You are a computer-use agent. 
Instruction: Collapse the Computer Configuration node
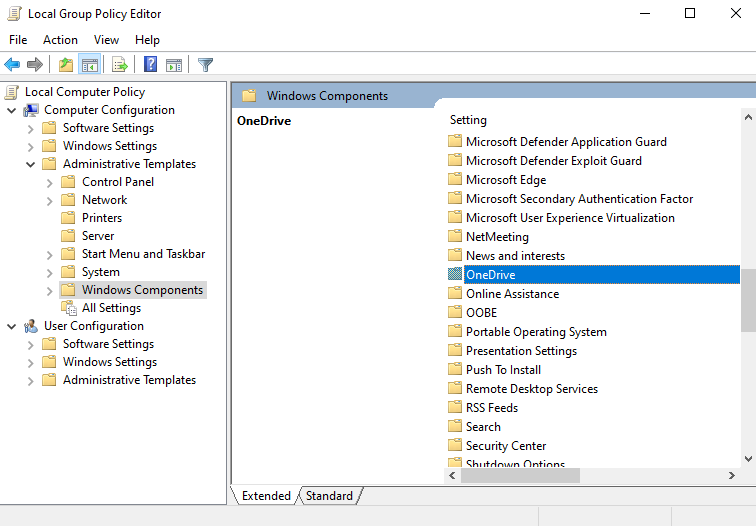point(11,110)
